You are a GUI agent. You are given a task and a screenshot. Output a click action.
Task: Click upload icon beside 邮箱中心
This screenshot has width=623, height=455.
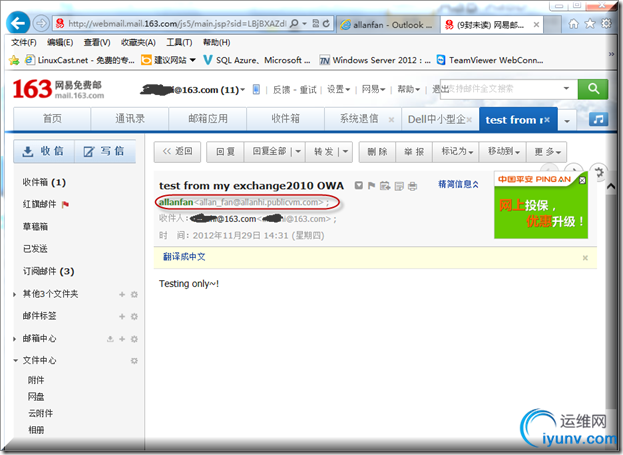coord(110,339)
